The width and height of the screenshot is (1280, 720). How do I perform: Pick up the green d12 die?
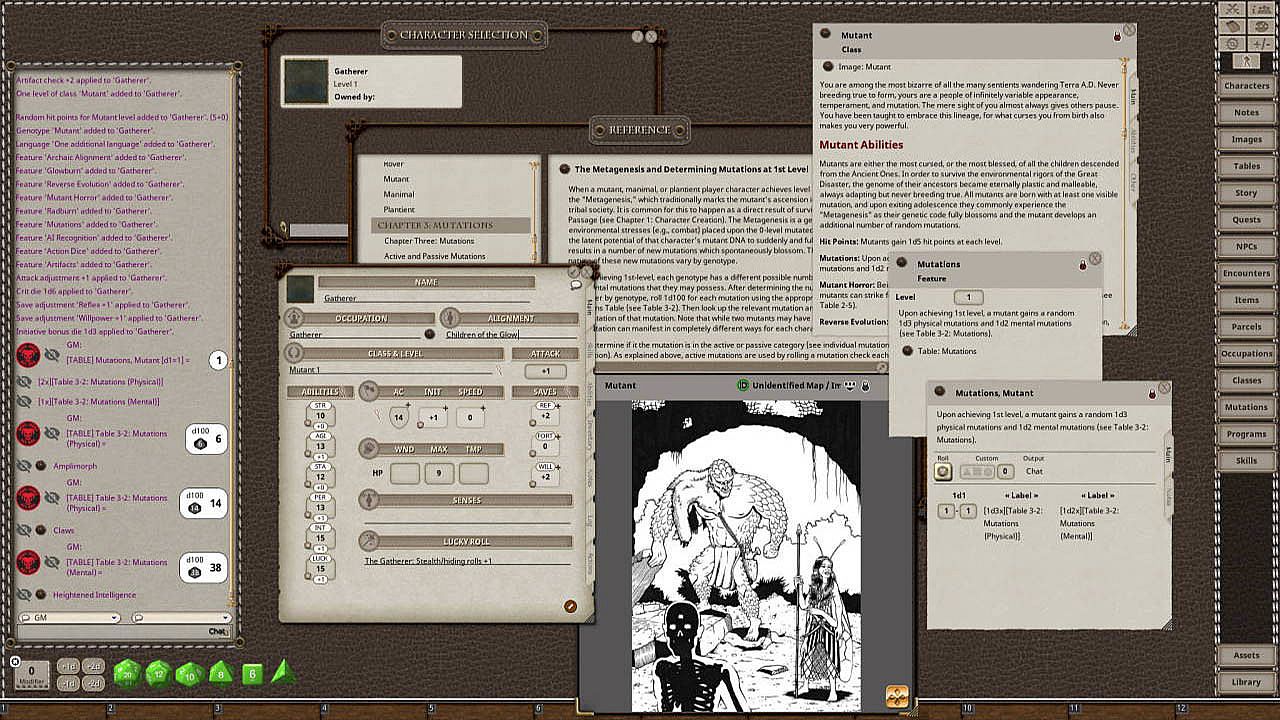(x=159, y=674)
